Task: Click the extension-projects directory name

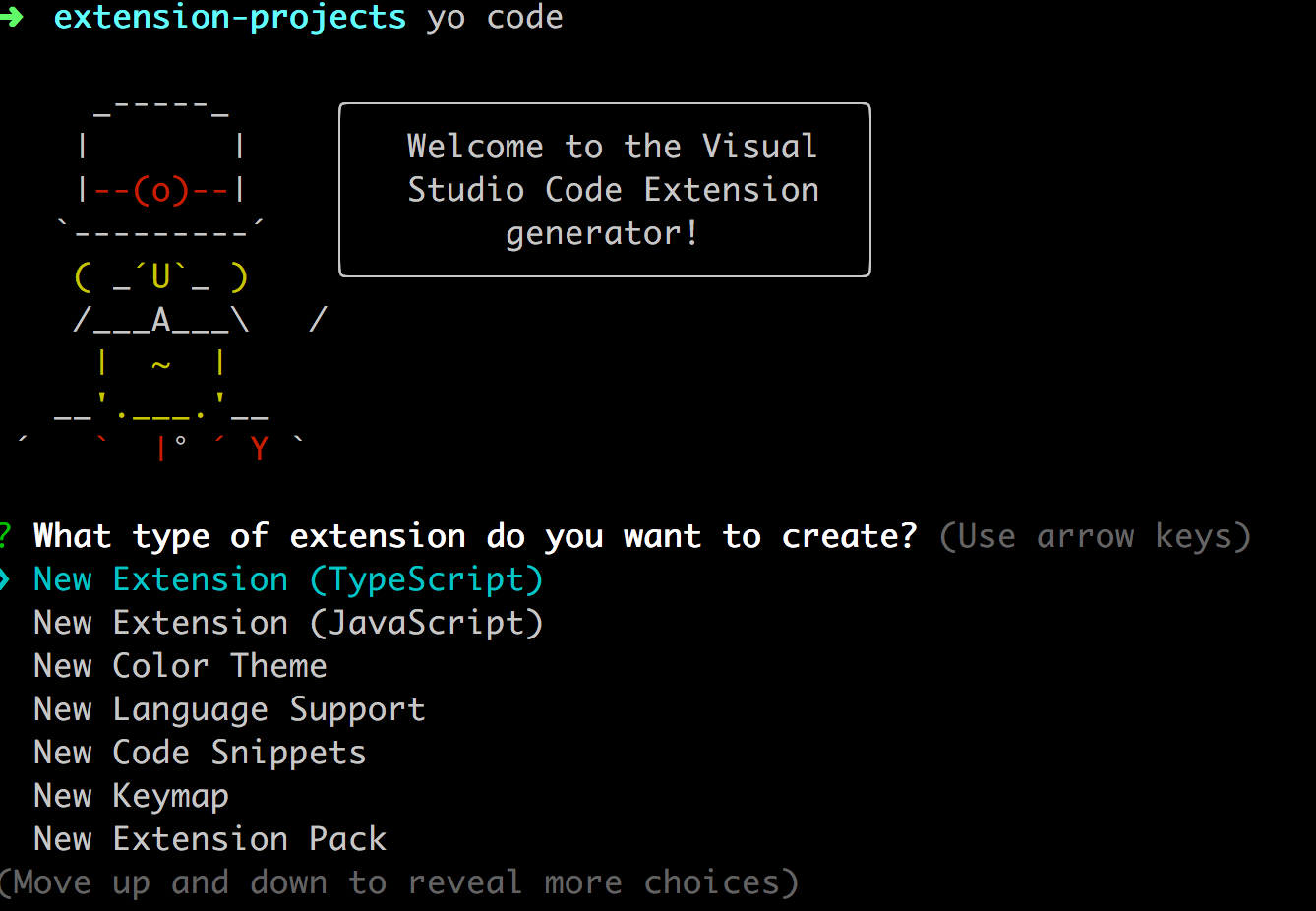Action: tap(229, 17)
